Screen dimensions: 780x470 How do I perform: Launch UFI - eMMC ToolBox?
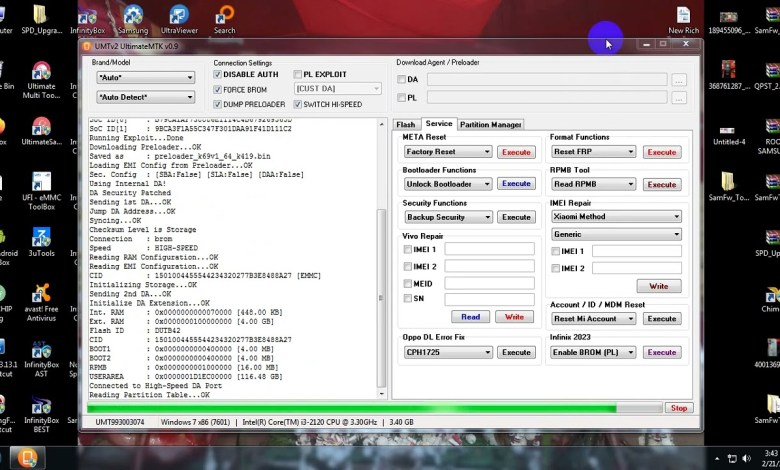pos(41,191)
